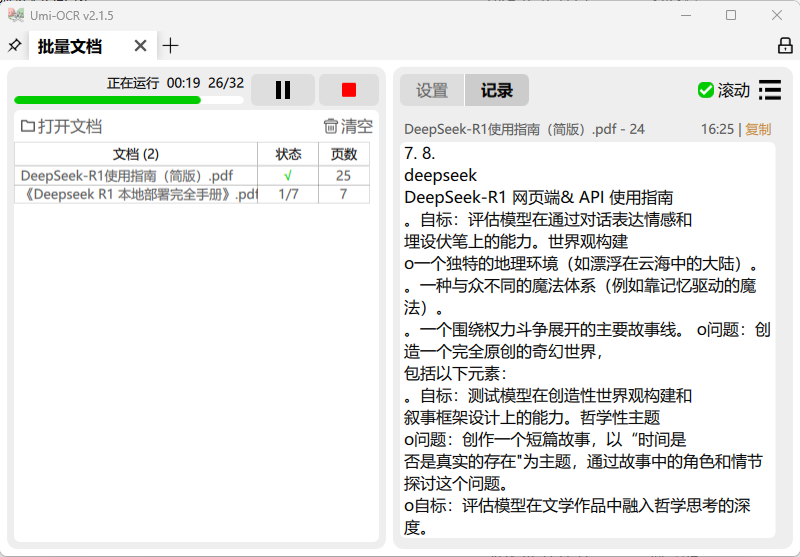Pause the running OCR task

[x=283, y=90]
